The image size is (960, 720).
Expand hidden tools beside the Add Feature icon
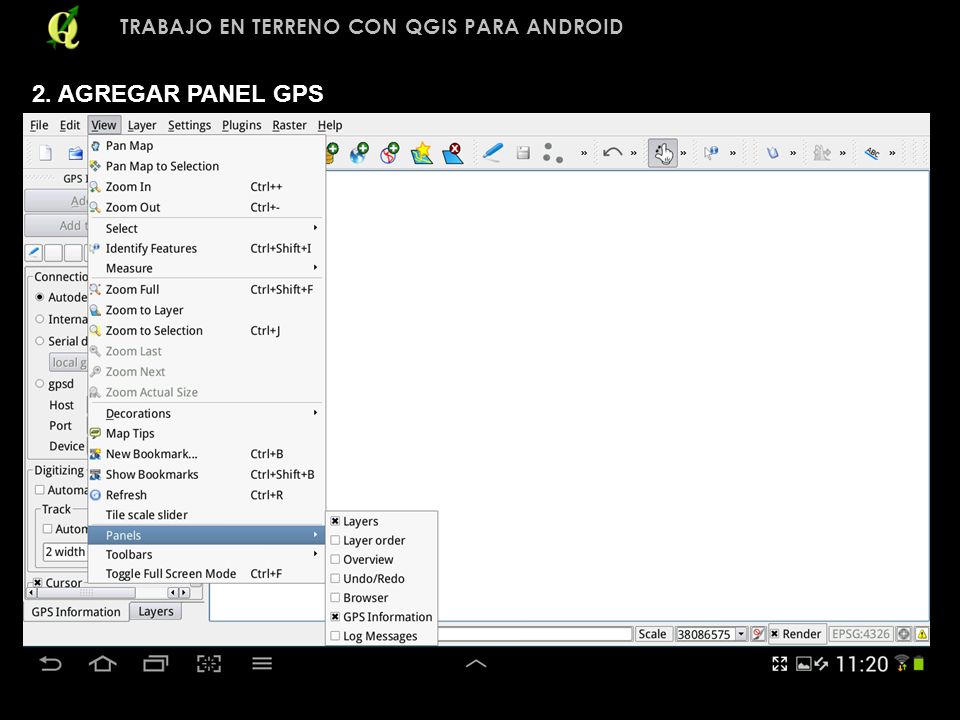(x=584, y=153)
